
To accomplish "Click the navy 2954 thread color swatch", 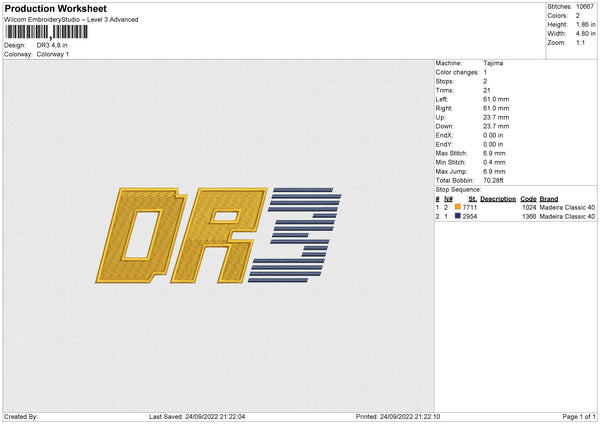I will (458, 216).
